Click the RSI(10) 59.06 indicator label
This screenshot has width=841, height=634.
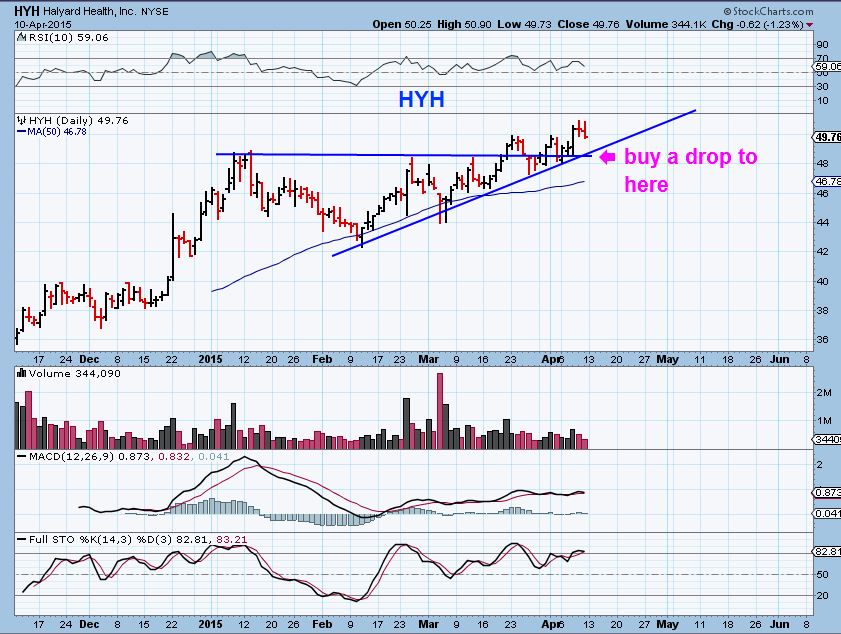tap(68, 38)
